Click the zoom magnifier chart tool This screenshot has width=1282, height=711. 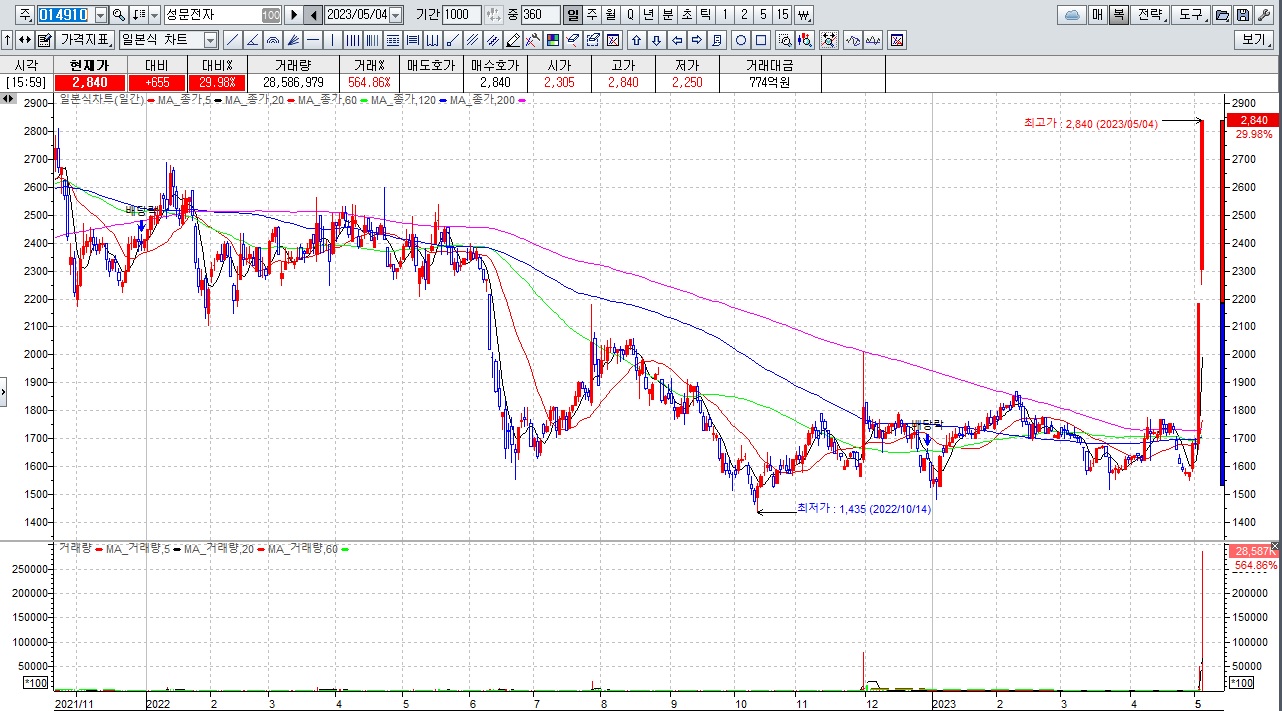(x=785, y=40)
